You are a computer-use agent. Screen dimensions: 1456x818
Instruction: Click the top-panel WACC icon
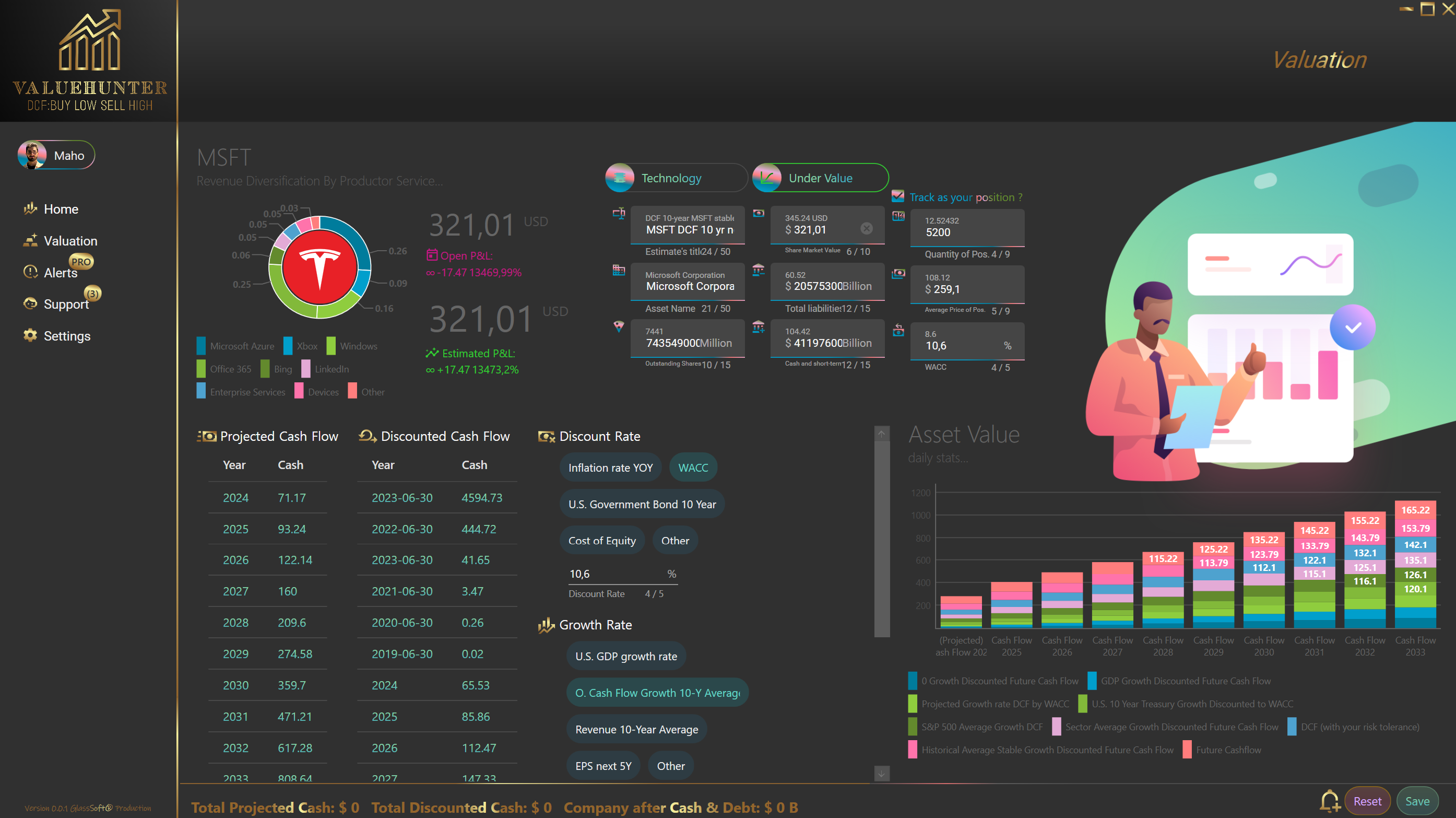click(898, 330)
